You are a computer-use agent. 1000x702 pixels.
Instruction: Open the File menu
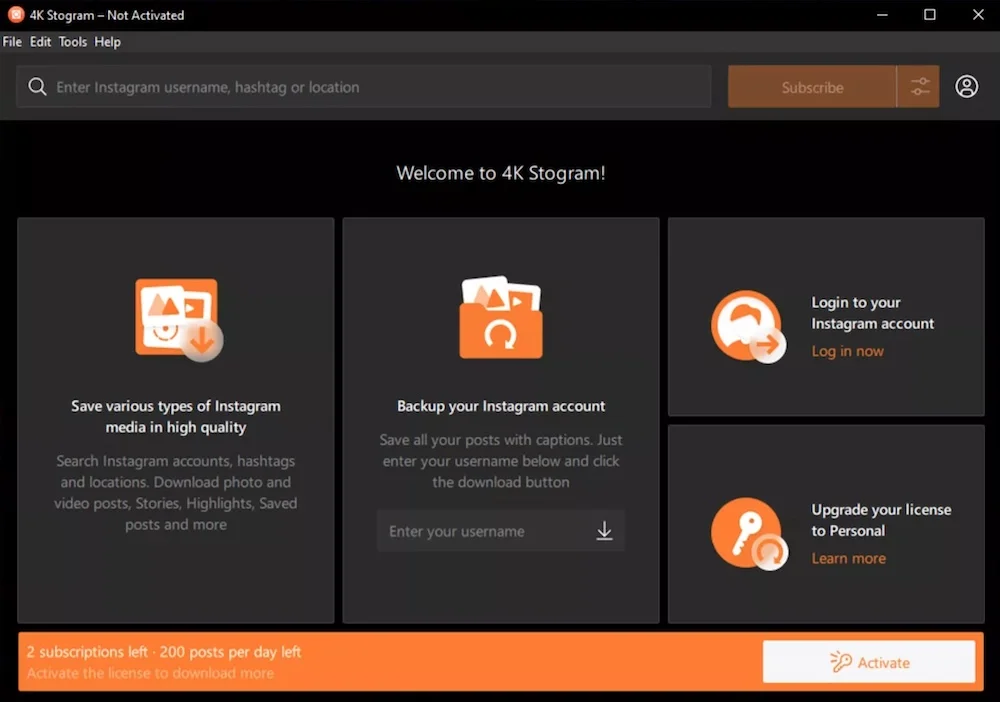coord(12,42)
